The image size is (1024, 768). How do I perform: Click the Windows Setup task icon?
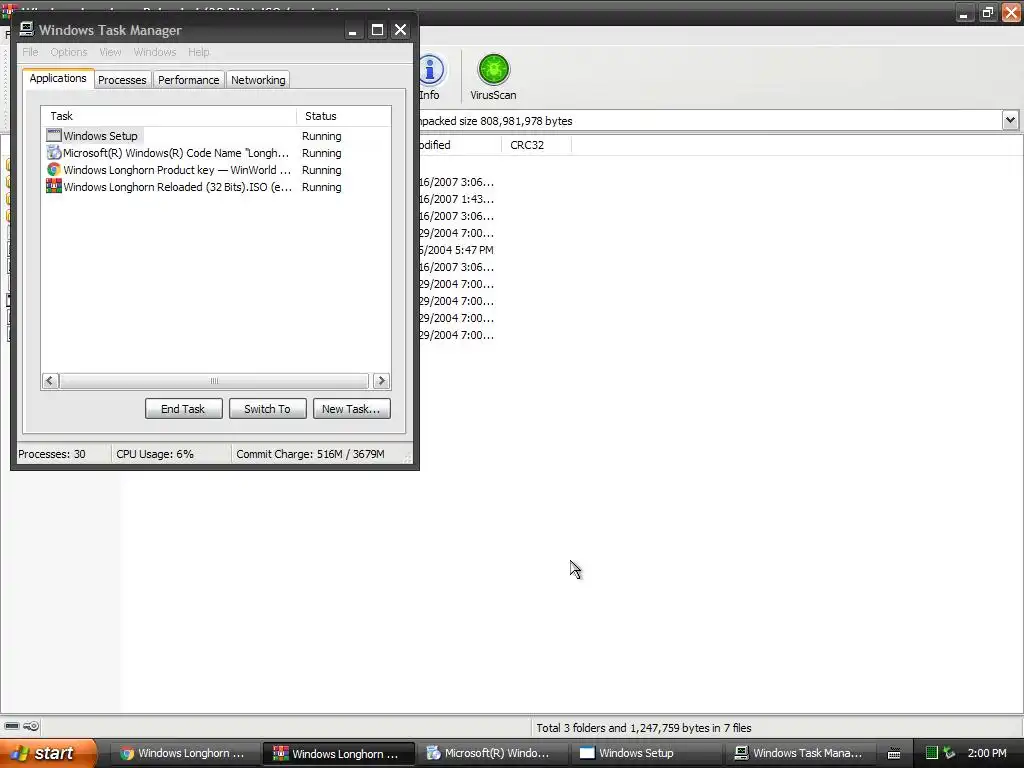[54, 136]
